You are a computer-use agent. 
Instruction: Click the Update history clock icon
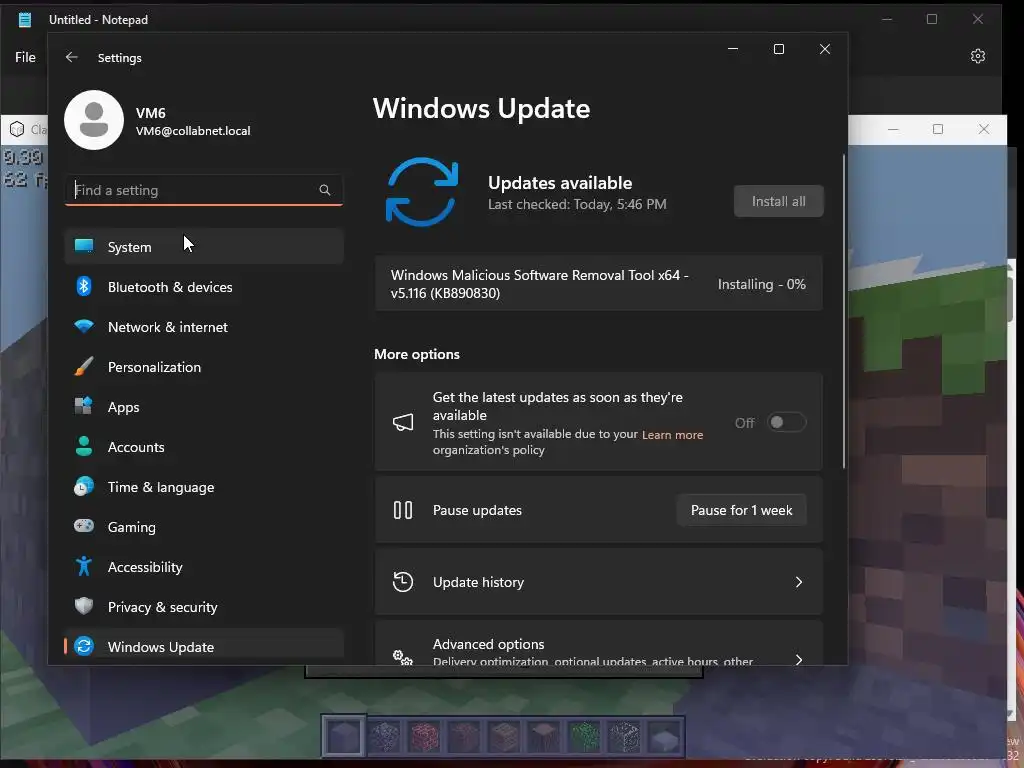(403, 582)
